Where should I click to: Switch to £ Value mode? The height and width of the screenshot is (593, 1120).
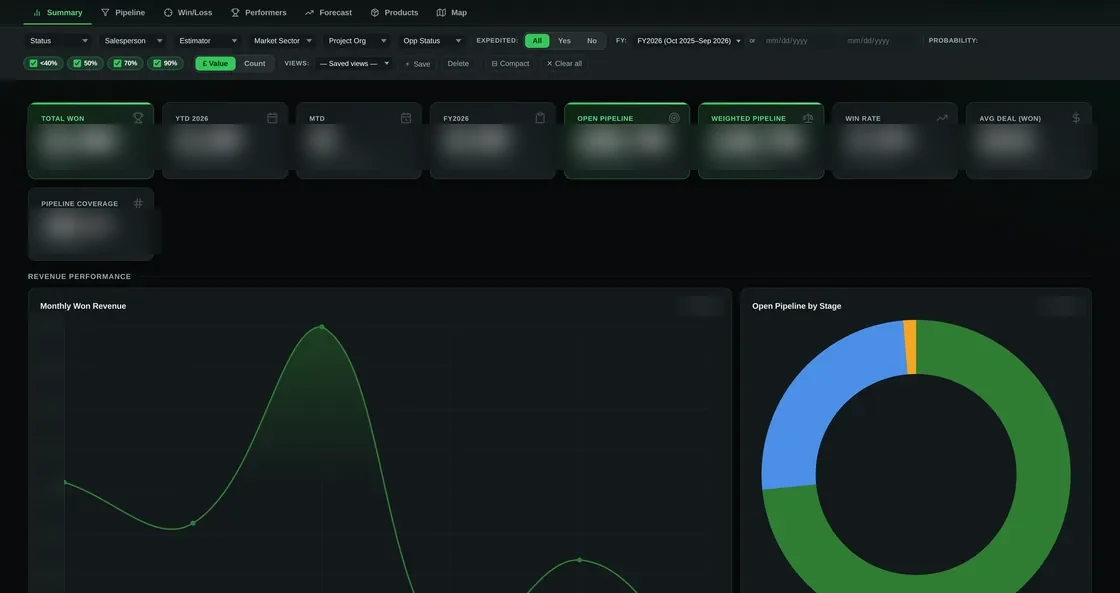(215, 64)
